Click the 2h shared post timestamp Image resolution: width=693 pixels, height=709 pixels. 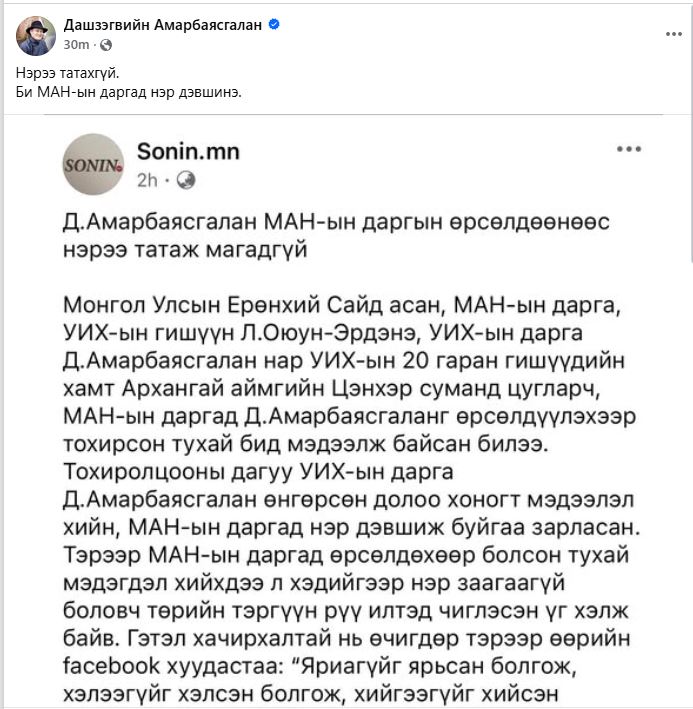[147, 180]
